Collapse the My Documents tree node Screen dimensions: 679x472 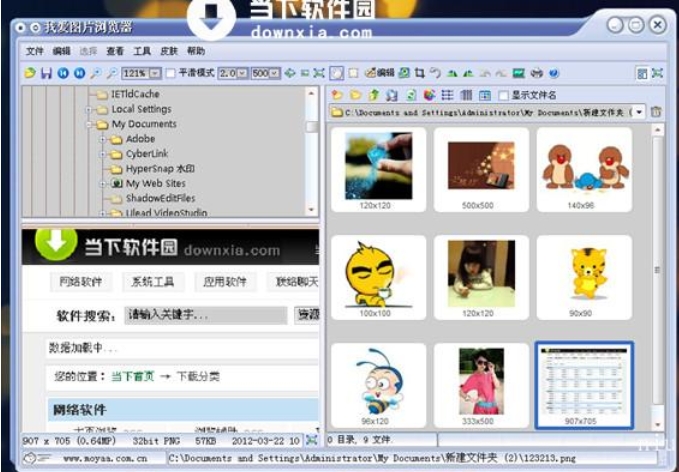point(89,124)
